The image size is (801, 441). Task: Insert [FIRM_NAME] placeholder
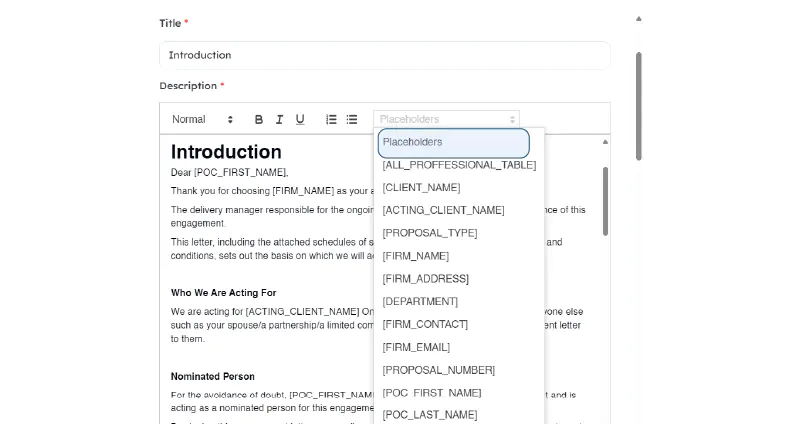pyautogui.click(x=415, y=256)
